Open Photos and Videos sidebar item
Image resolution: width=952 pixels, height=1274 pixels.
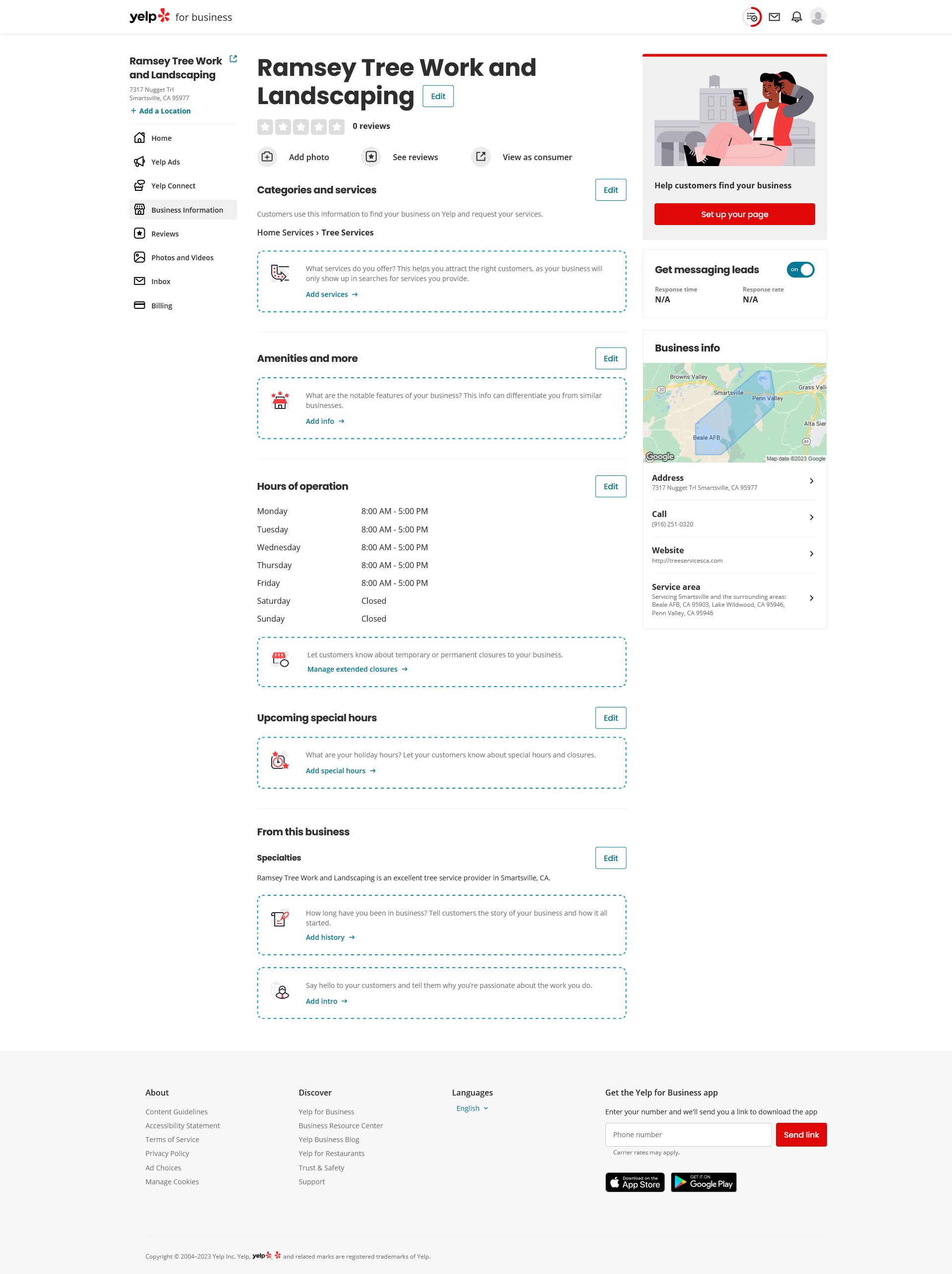182,258
